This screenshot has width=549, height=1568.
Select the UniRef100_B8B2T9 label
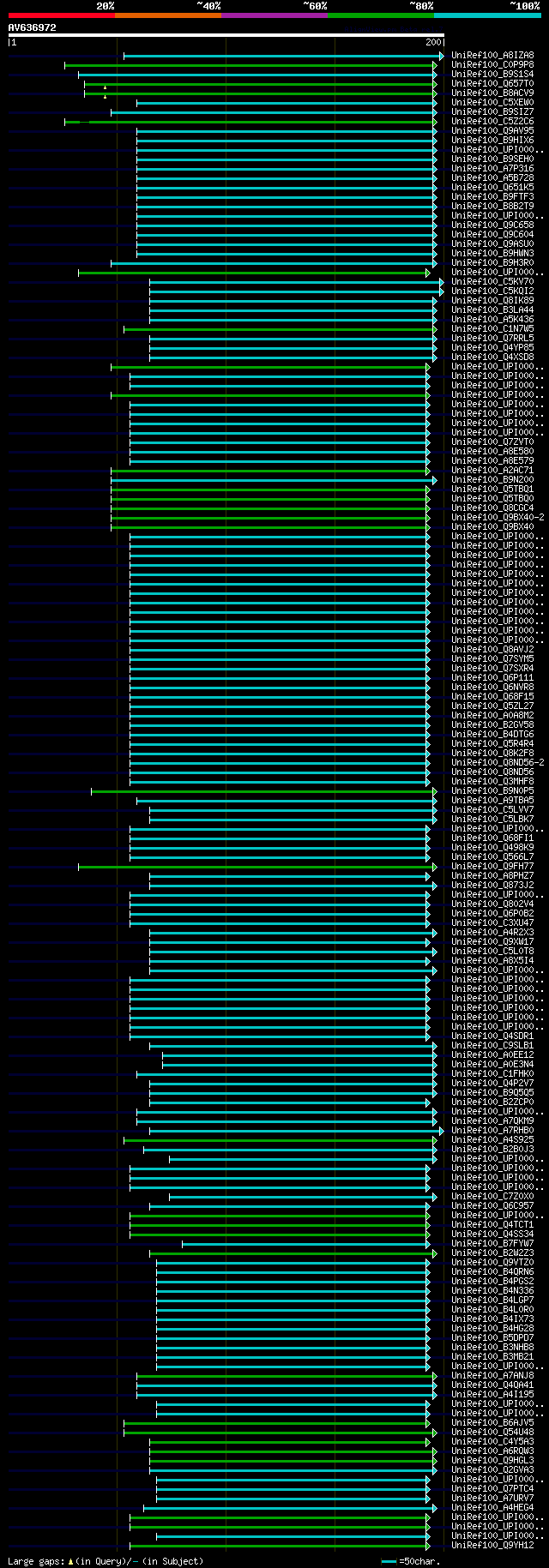[x=492, y=207]
